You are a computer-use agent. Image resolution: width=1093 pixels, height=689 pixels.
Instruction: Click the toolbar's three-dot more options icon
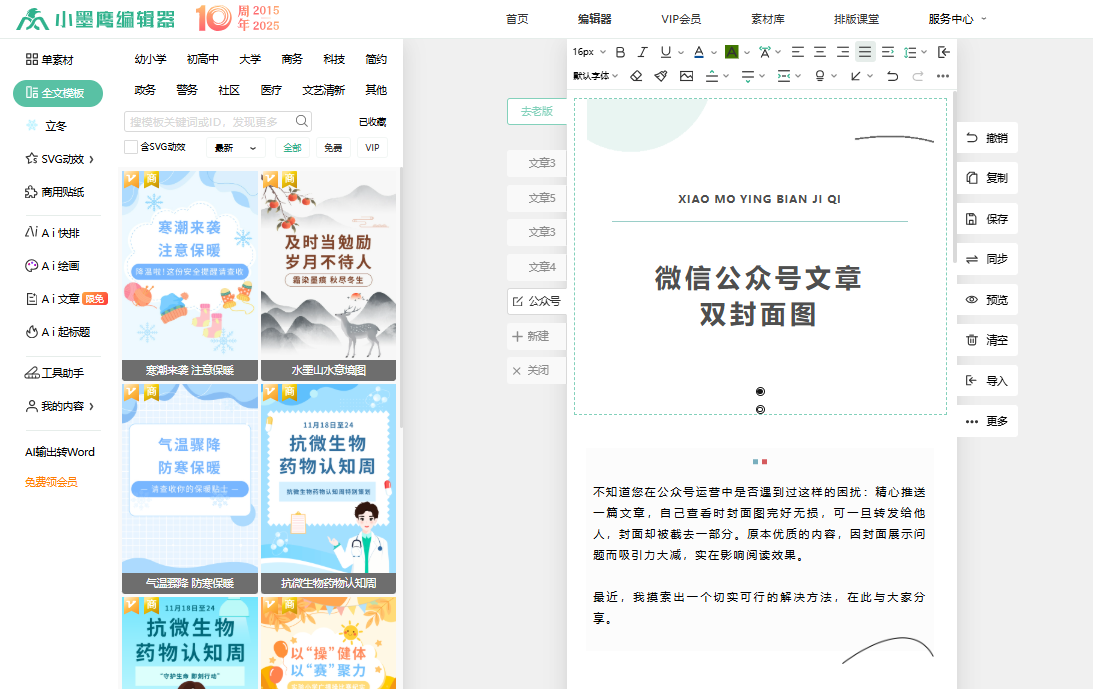[942, 76]
